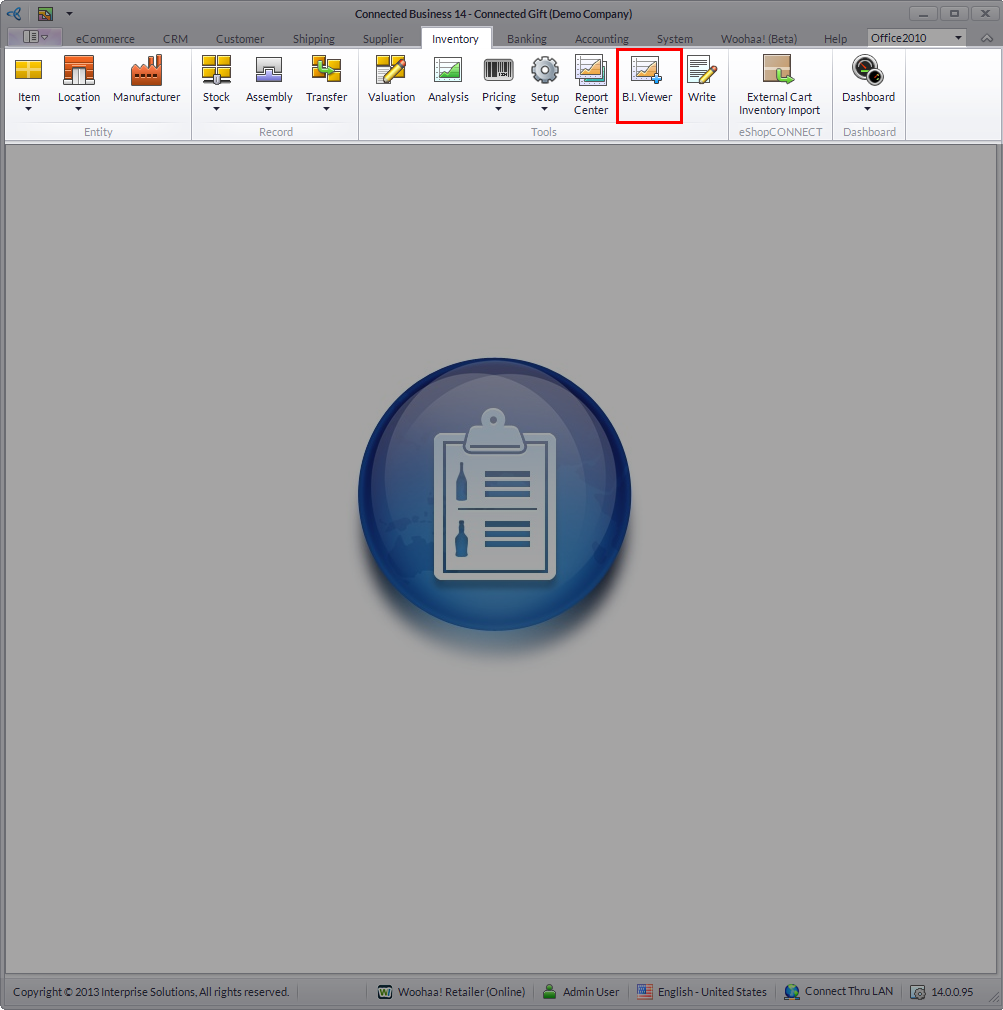Expand the Setup dropdown arrow
This screenshot has height=1010, width=1003.
click(544, 109)
